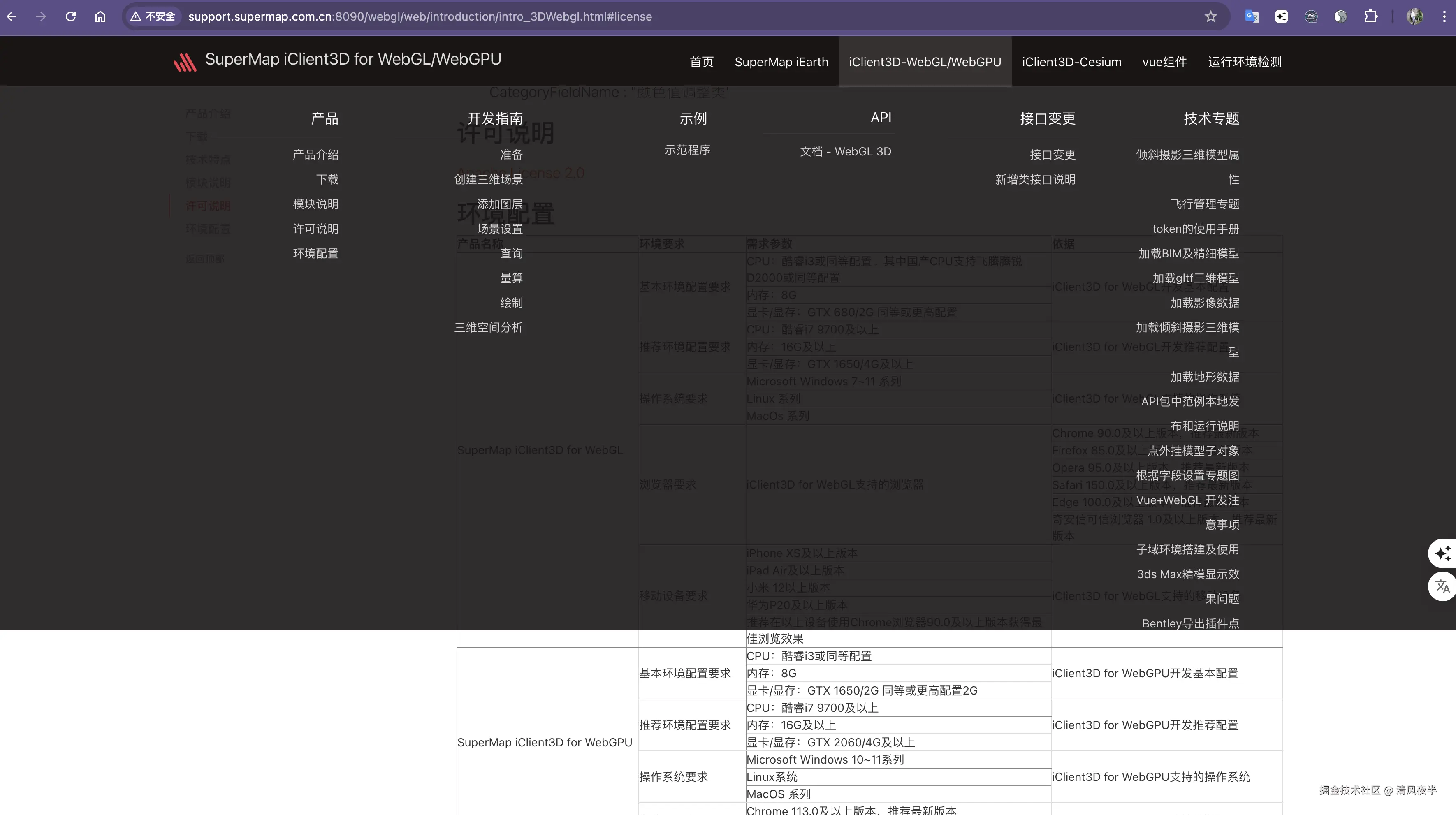Choose 新增类接口说明 menu entry
Viewport: 1456px width, 815px height.
1034,179
